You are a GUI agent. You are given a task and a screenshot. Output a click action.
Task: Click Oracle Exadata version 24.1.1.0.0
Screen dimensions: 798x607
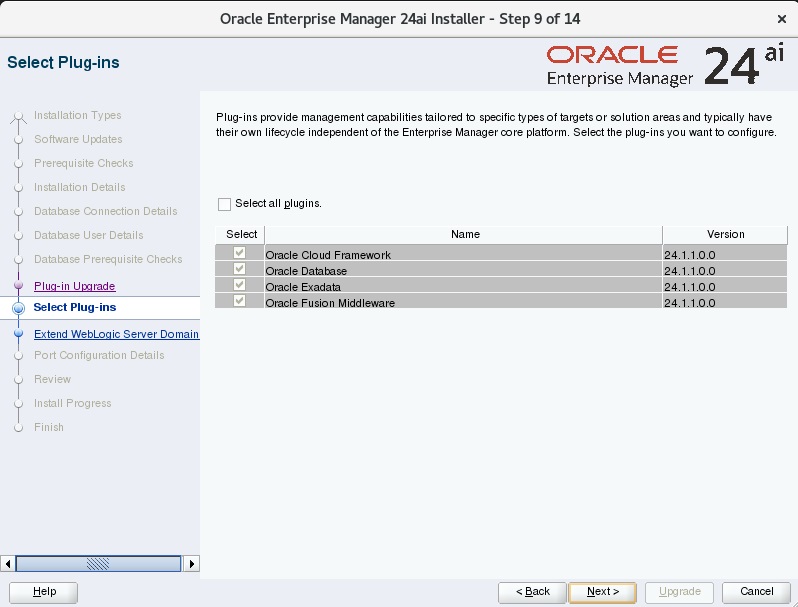click(725, 285)
